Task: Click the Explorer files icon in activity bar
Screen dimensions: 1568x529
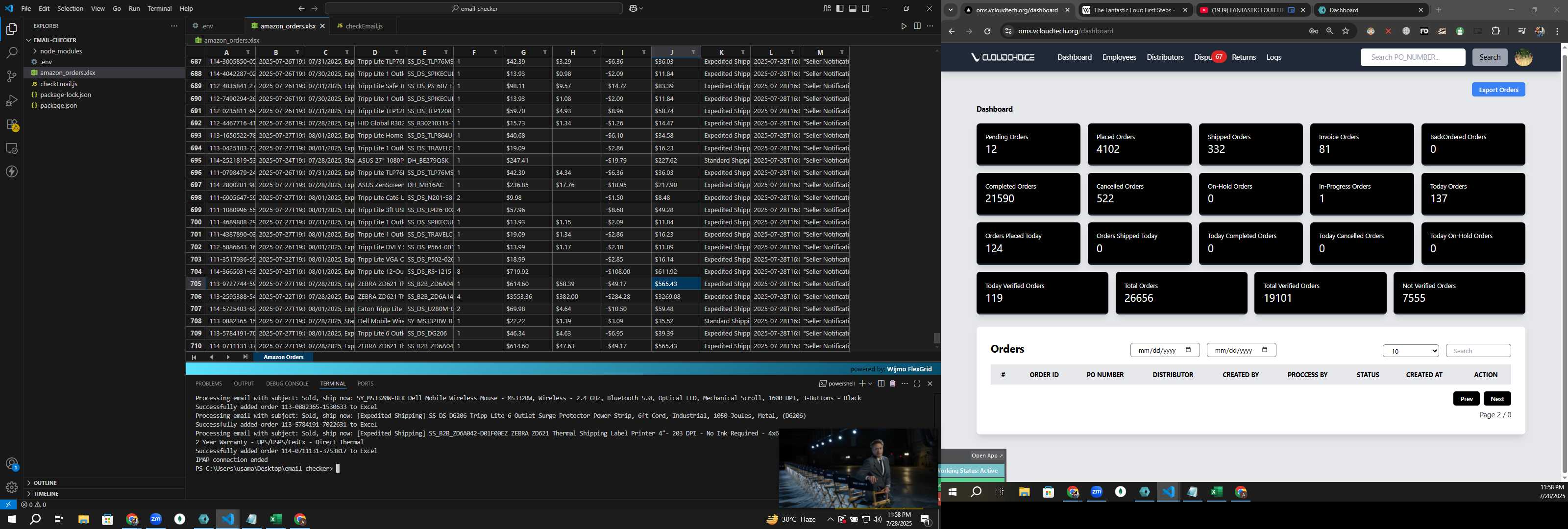Action: [x=12, y=29]
